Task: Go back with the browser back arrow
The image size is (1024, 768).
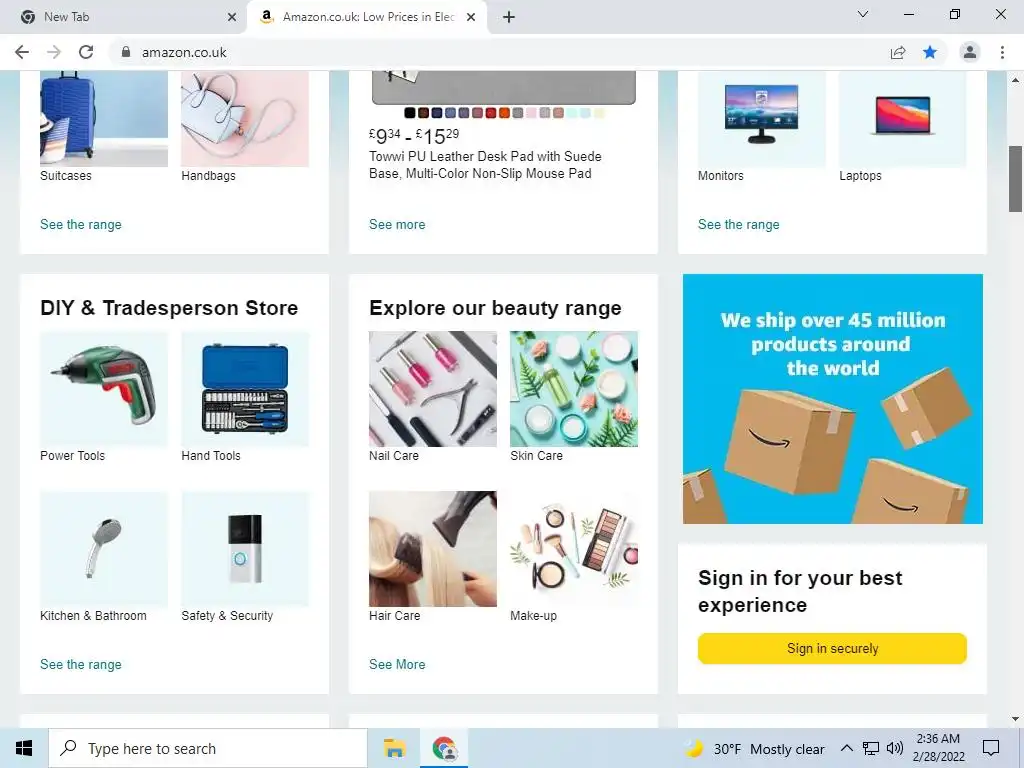Action: (22, 52)
